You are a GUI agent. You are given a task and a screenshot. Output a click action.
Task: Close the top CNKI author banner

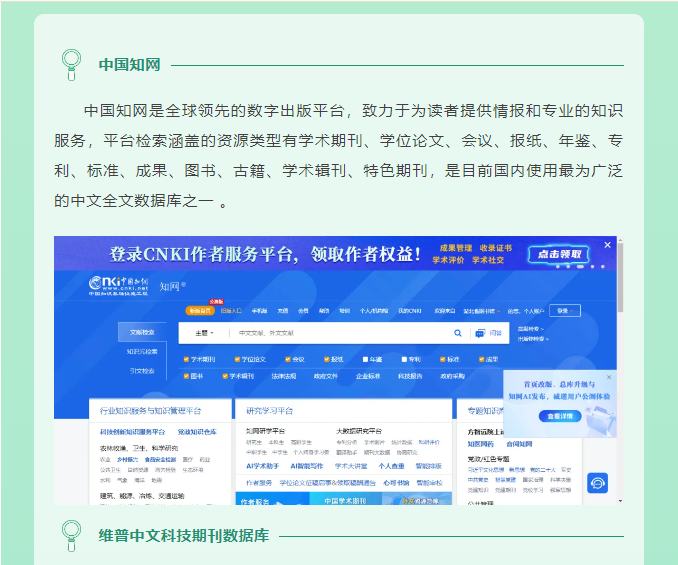pyautogui.click(x=607, y=245)
